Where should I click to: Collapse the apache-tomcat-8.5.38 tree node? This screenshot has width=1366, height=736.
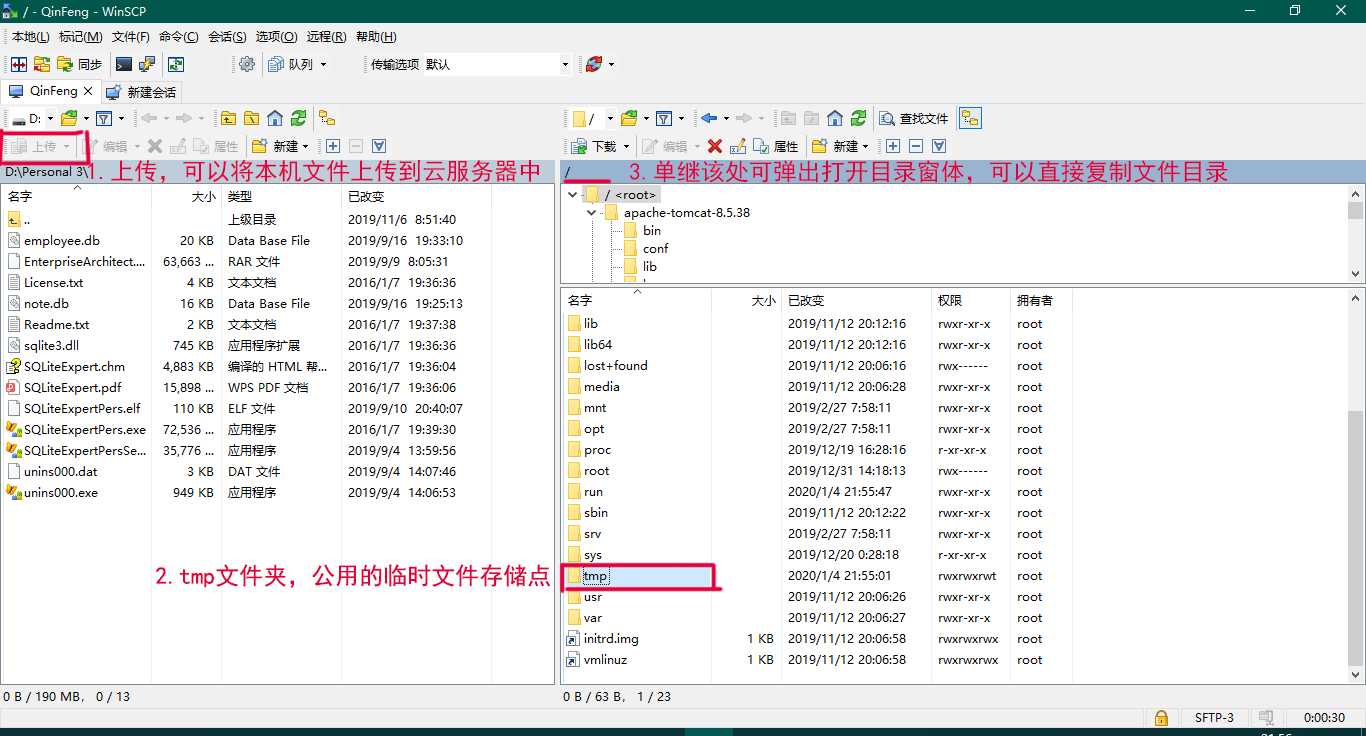pos(591,213)
